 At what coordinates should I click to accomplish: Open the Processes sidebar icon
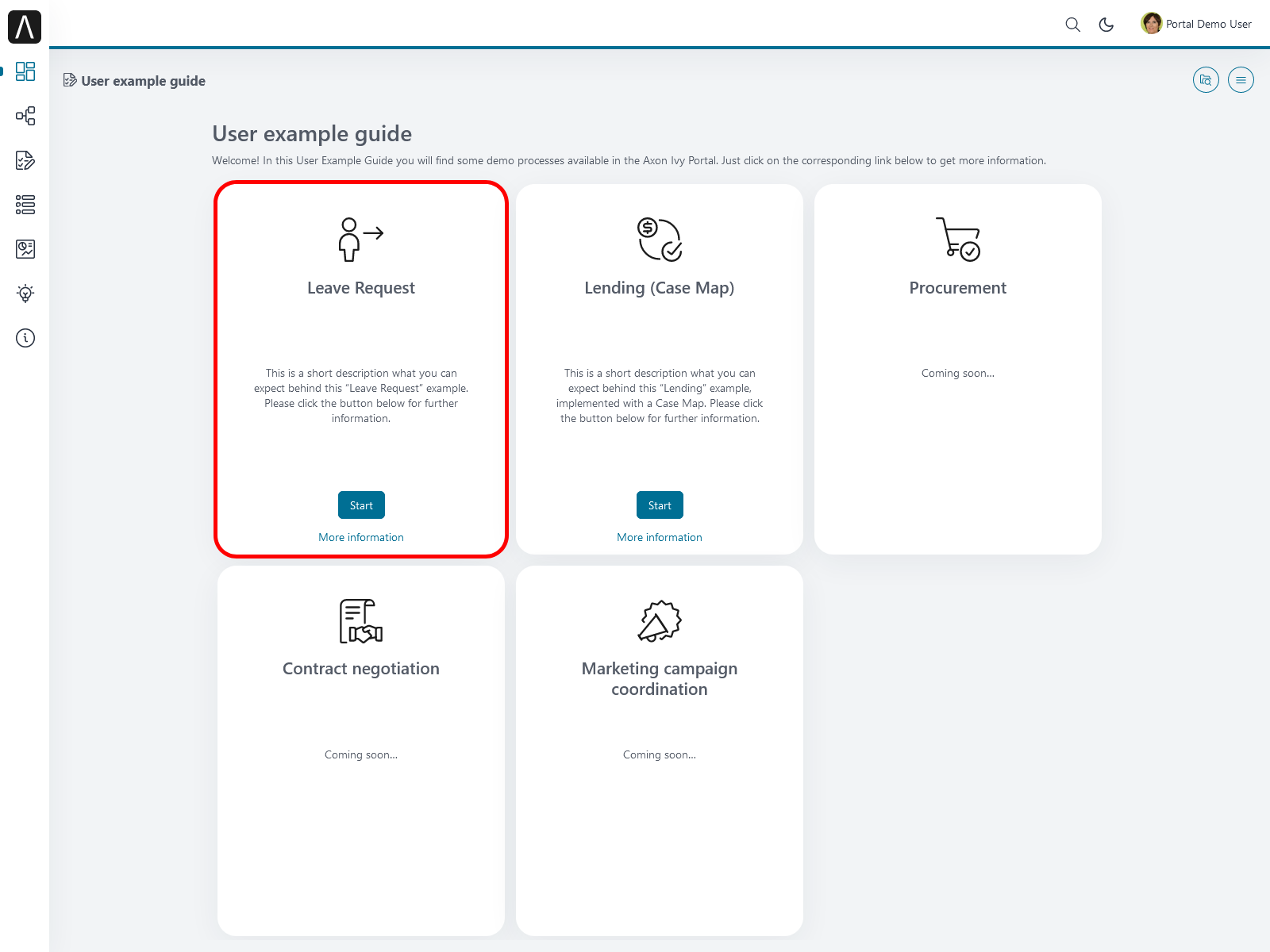[x=25, y=116]
